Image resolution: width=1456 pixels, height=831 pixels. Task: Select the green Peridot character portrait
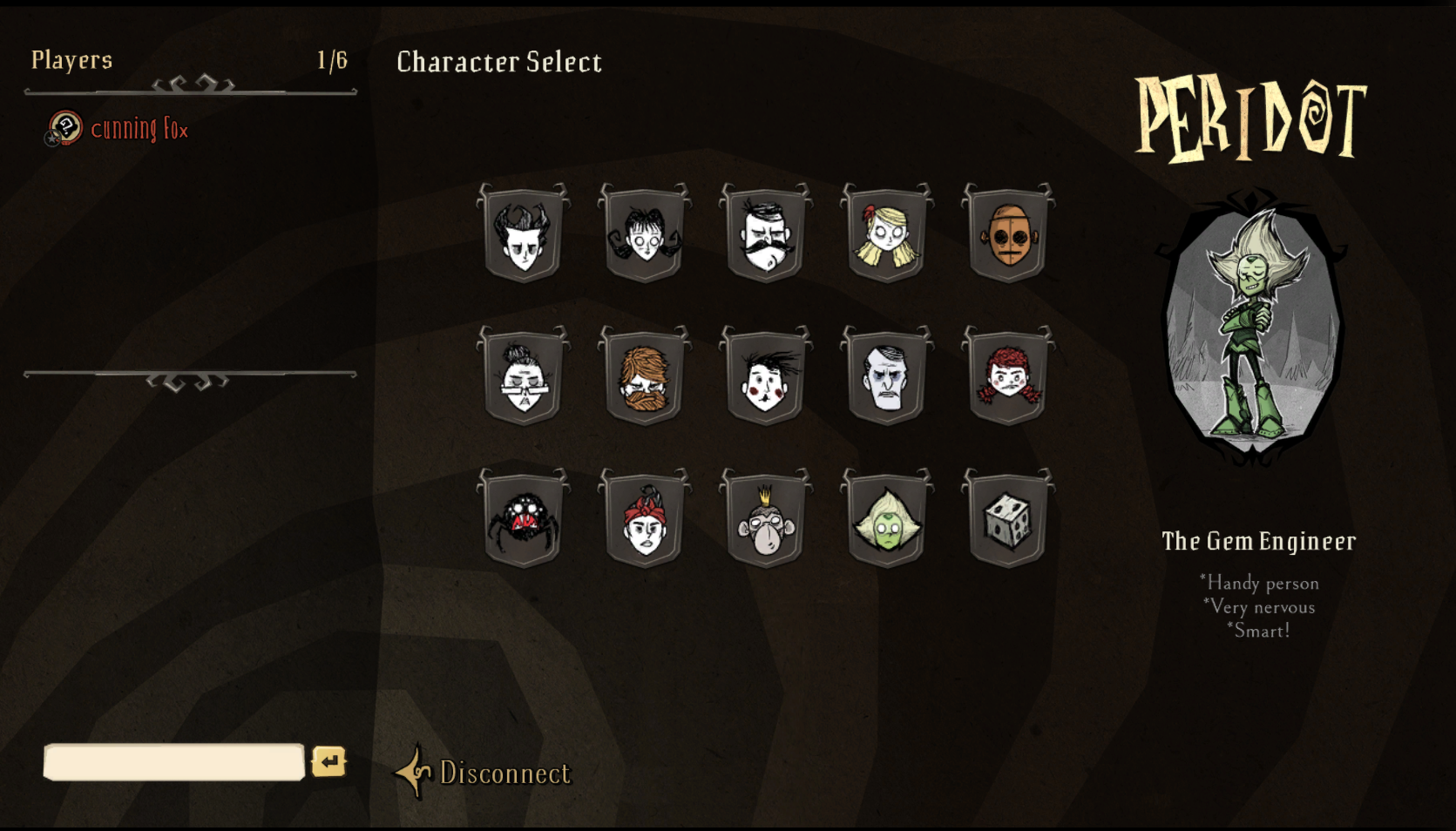[887, 518]
